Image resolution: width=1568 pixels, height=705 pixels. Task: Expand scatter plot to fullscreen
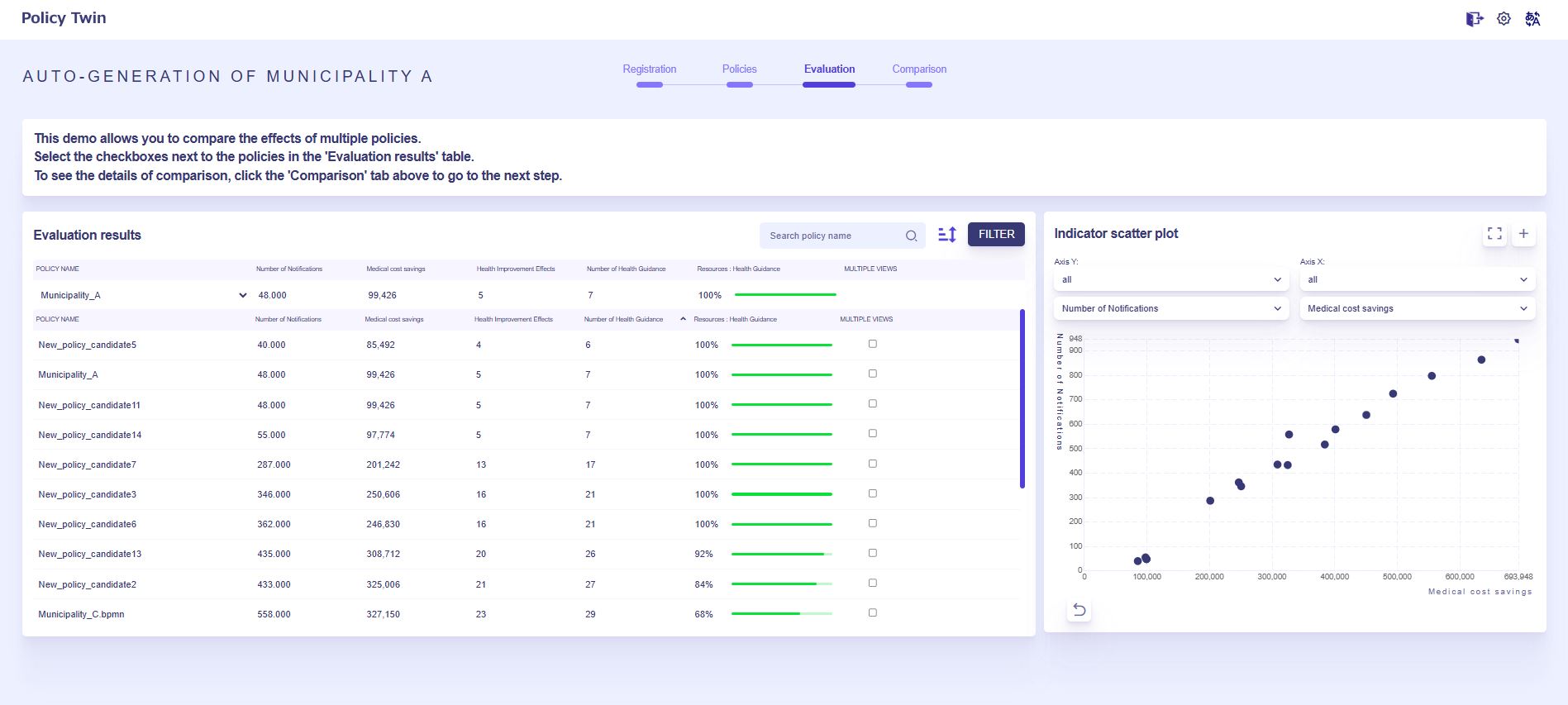point(1494,234)
